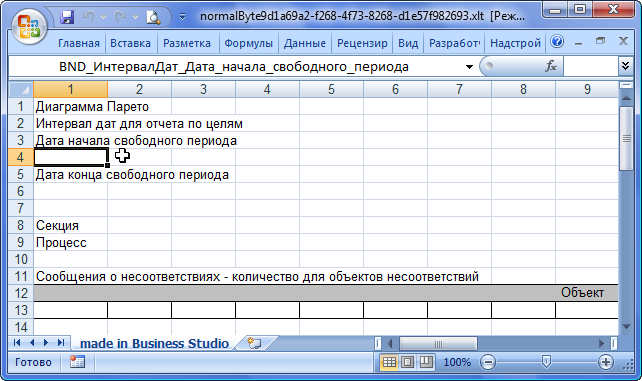Switch to Normal view in status bar
Viewport: 642px width, 381px height.
(389, 362)
